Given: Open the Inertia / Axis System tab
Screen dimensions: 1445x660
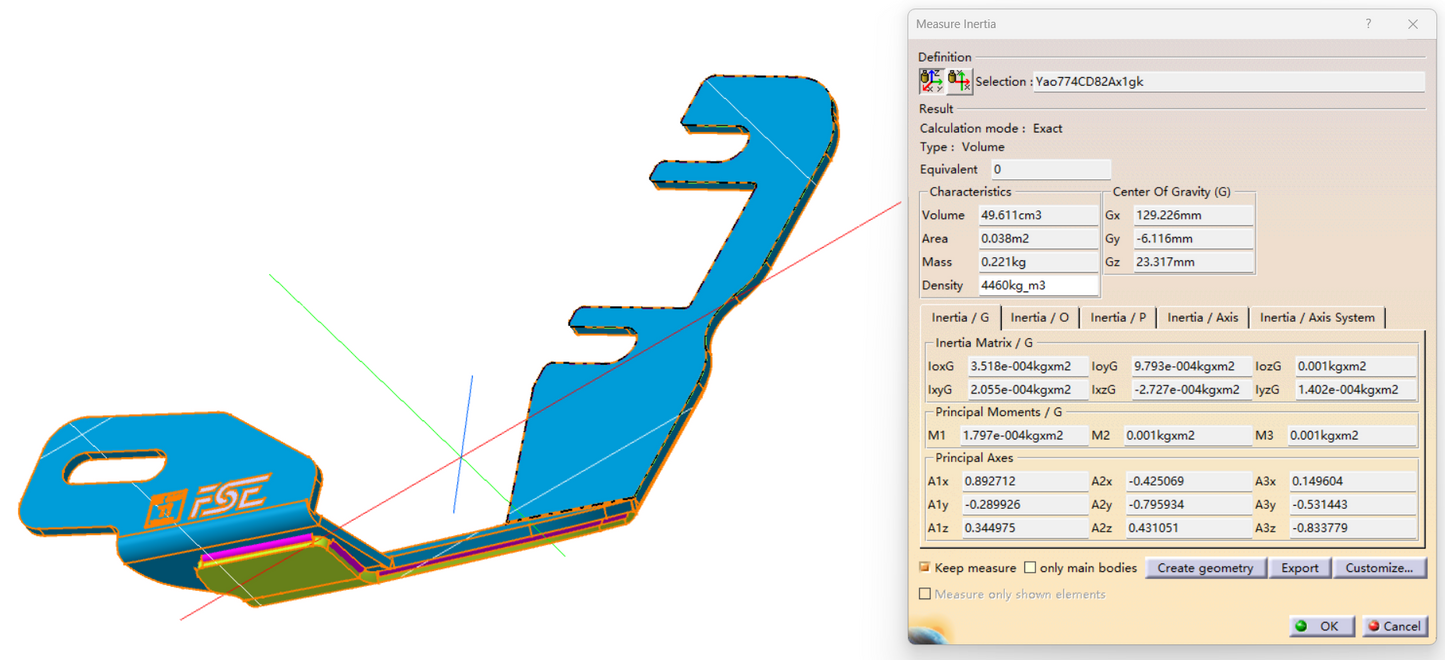Looking at the screenshot, I should [1316, 317].
